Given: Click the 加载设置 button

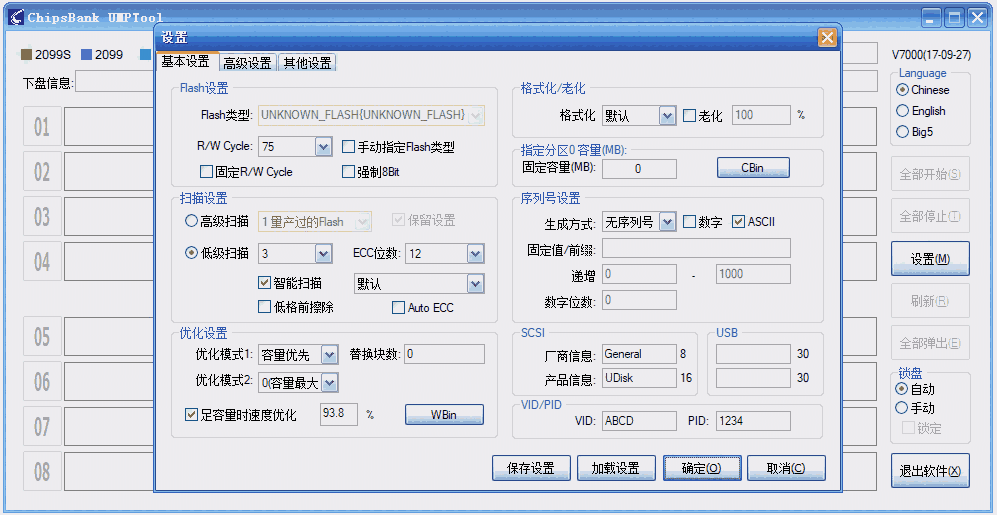Looking at the screenshot, I should (x=615, y=469).
